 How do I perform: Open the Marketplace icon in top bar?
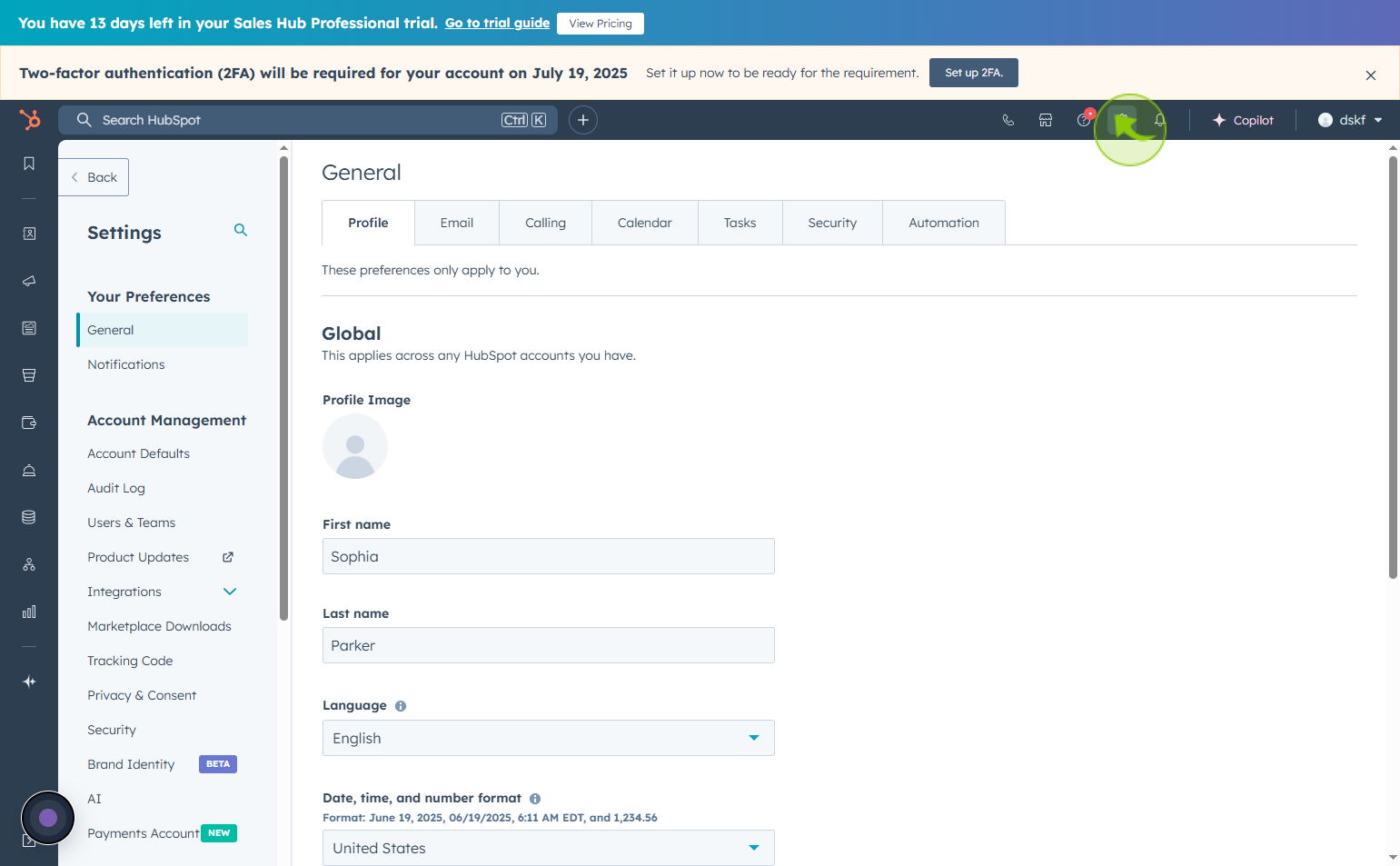[1046, 120]
